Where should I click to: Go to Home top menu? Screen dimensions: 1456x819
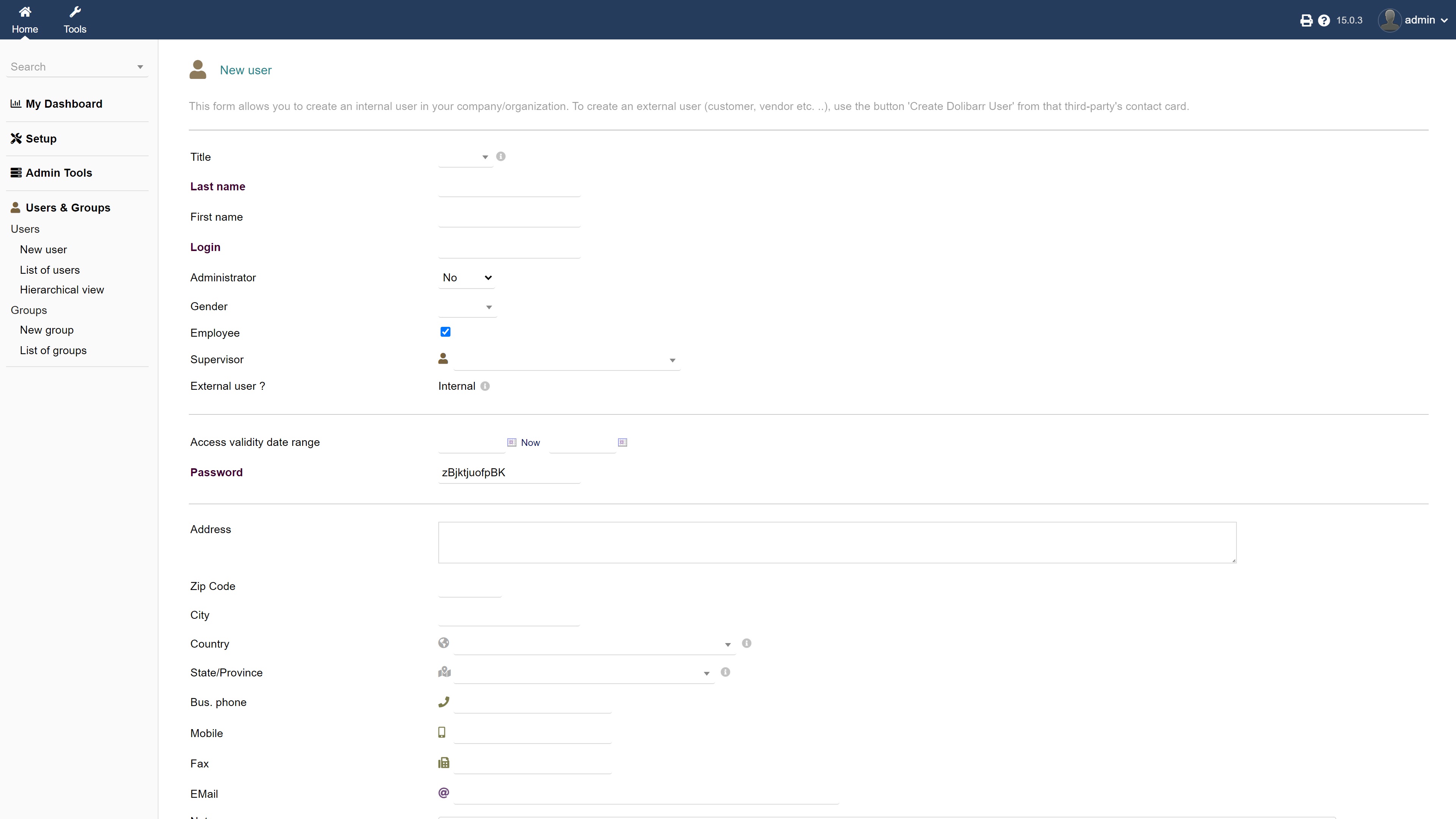pos(25,20)
